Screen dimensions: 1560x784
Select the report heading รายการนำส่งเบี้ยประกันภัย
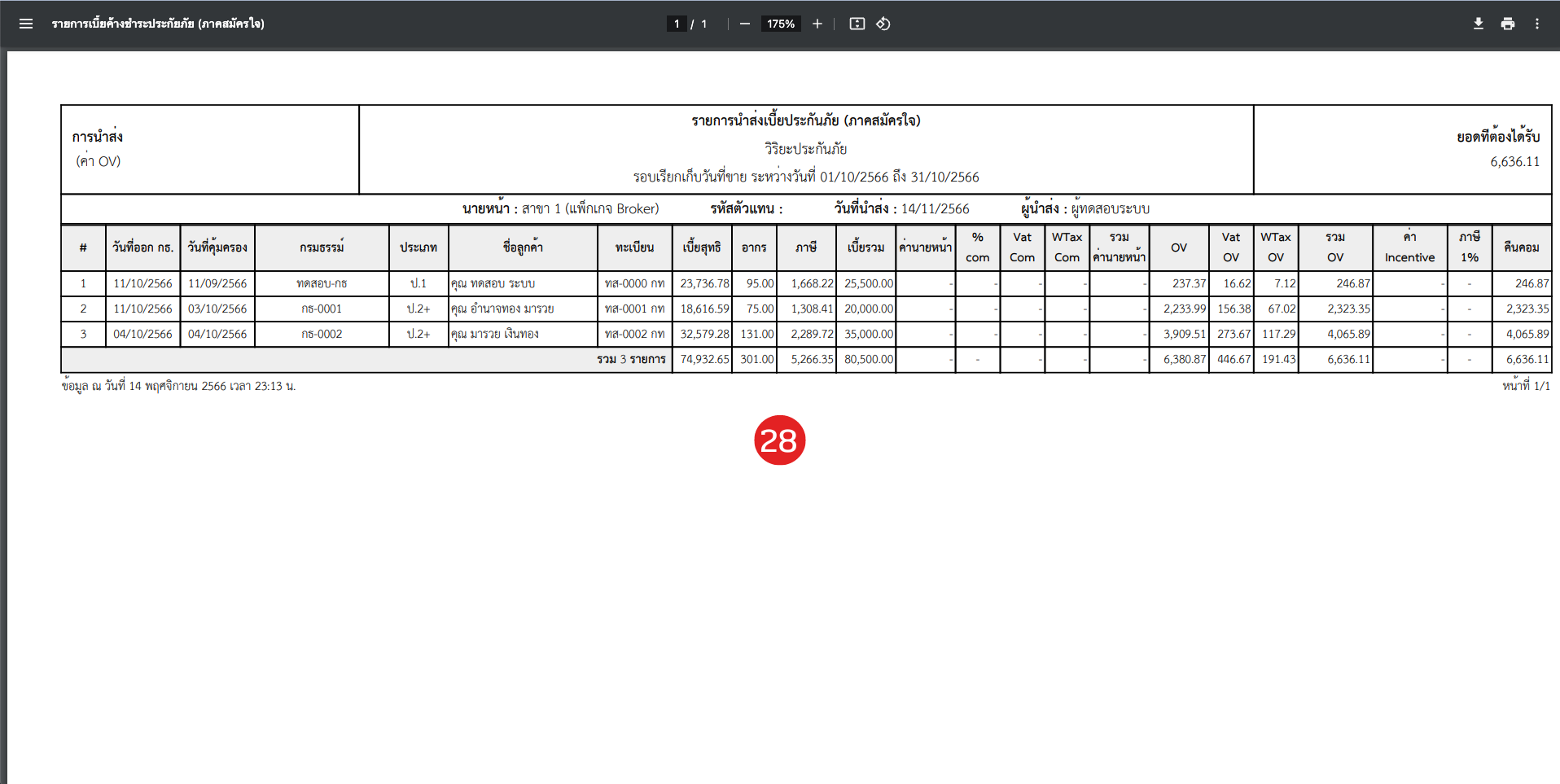tap(806, 120)
